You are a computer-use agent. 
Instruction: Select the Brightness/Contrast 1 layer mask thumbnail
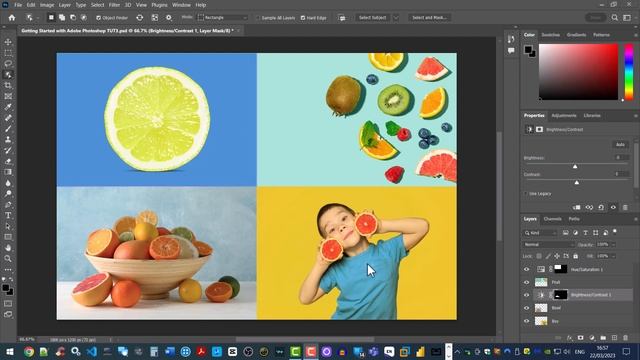[560, 295]
